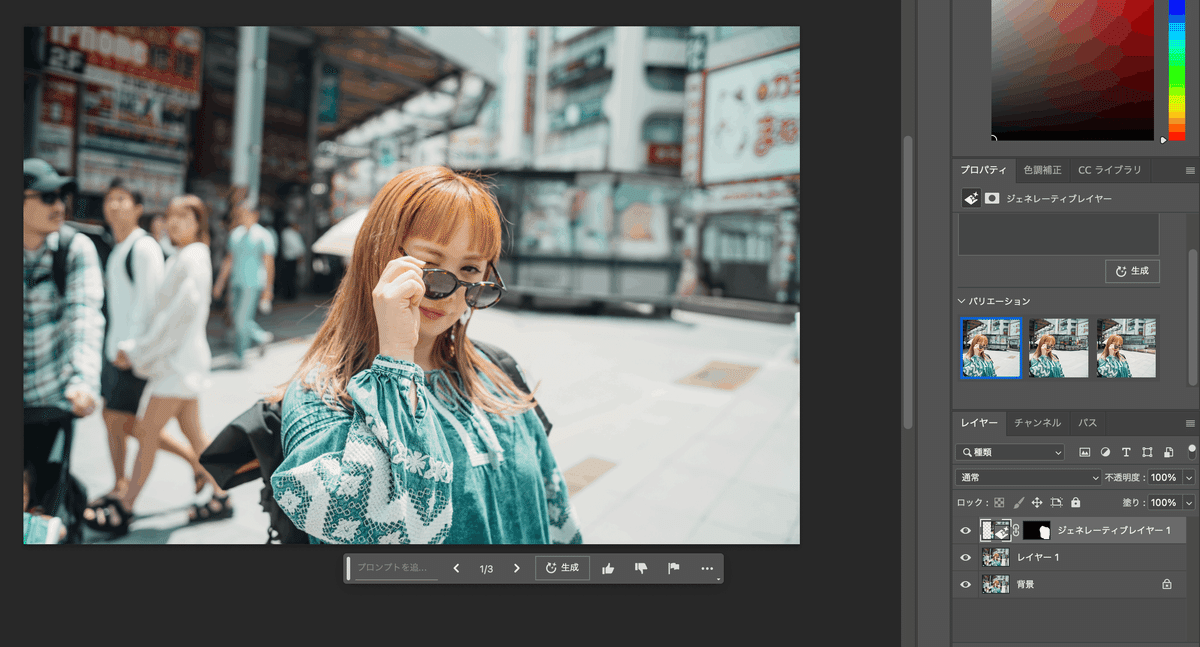Click the ジェネレーティブレイヤー 1 layer mask thumbnail

(x=1036, y=530)
